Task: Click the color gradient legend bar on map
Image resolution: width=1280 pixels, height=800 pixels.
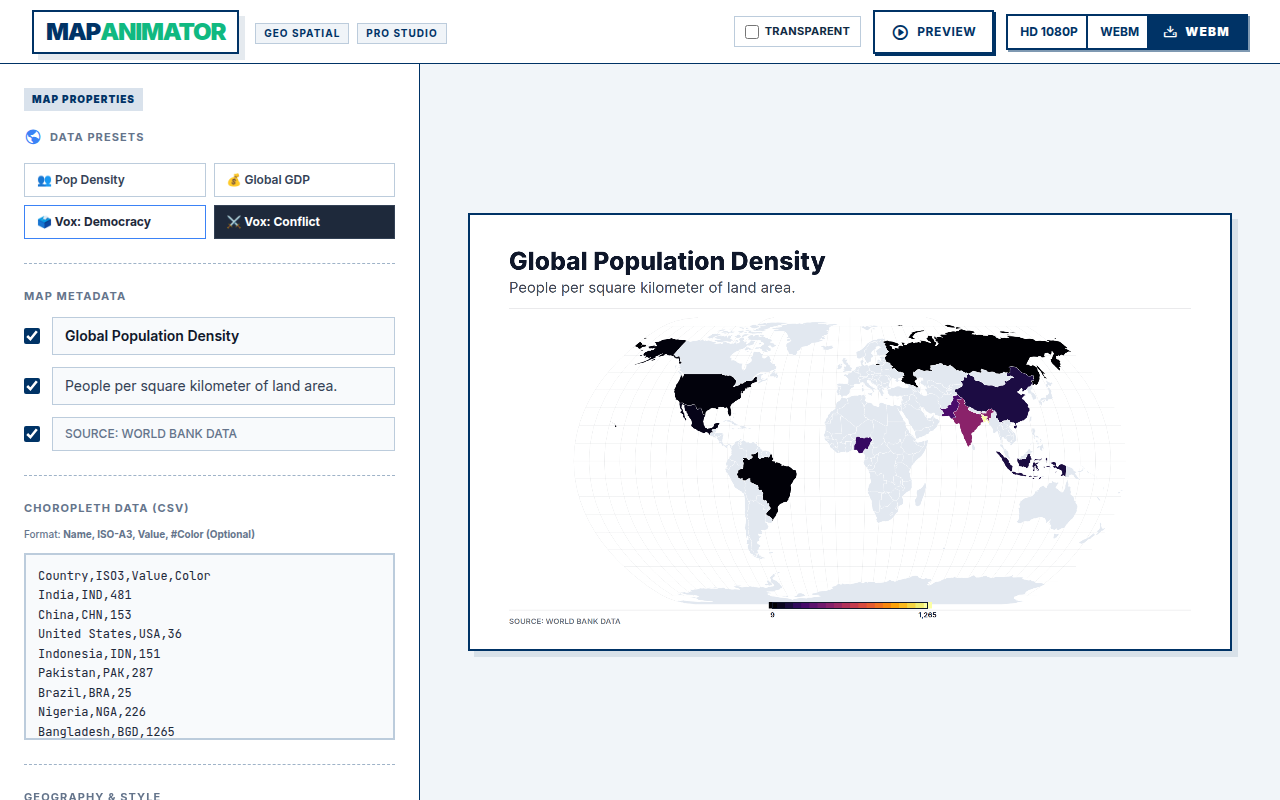Action: 848,605
